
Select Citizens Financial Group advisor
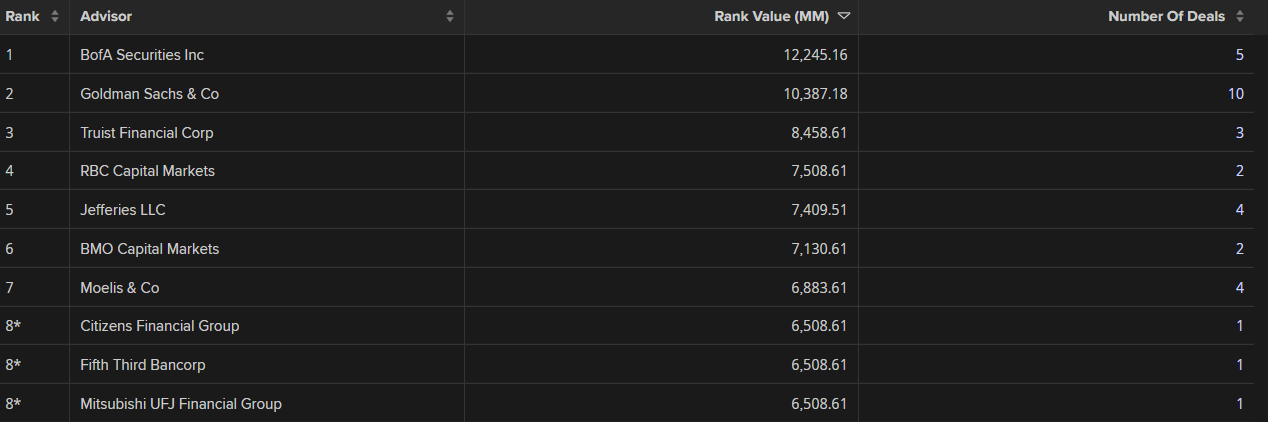tap(159, 326)
